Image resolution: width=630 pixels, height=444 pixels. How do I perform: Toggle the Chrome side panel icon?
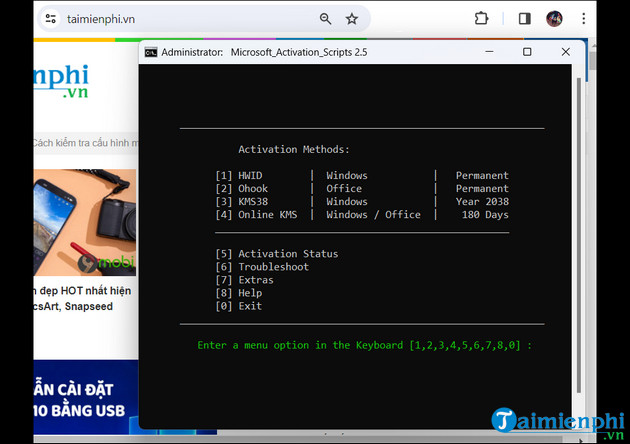click(524, 18)
